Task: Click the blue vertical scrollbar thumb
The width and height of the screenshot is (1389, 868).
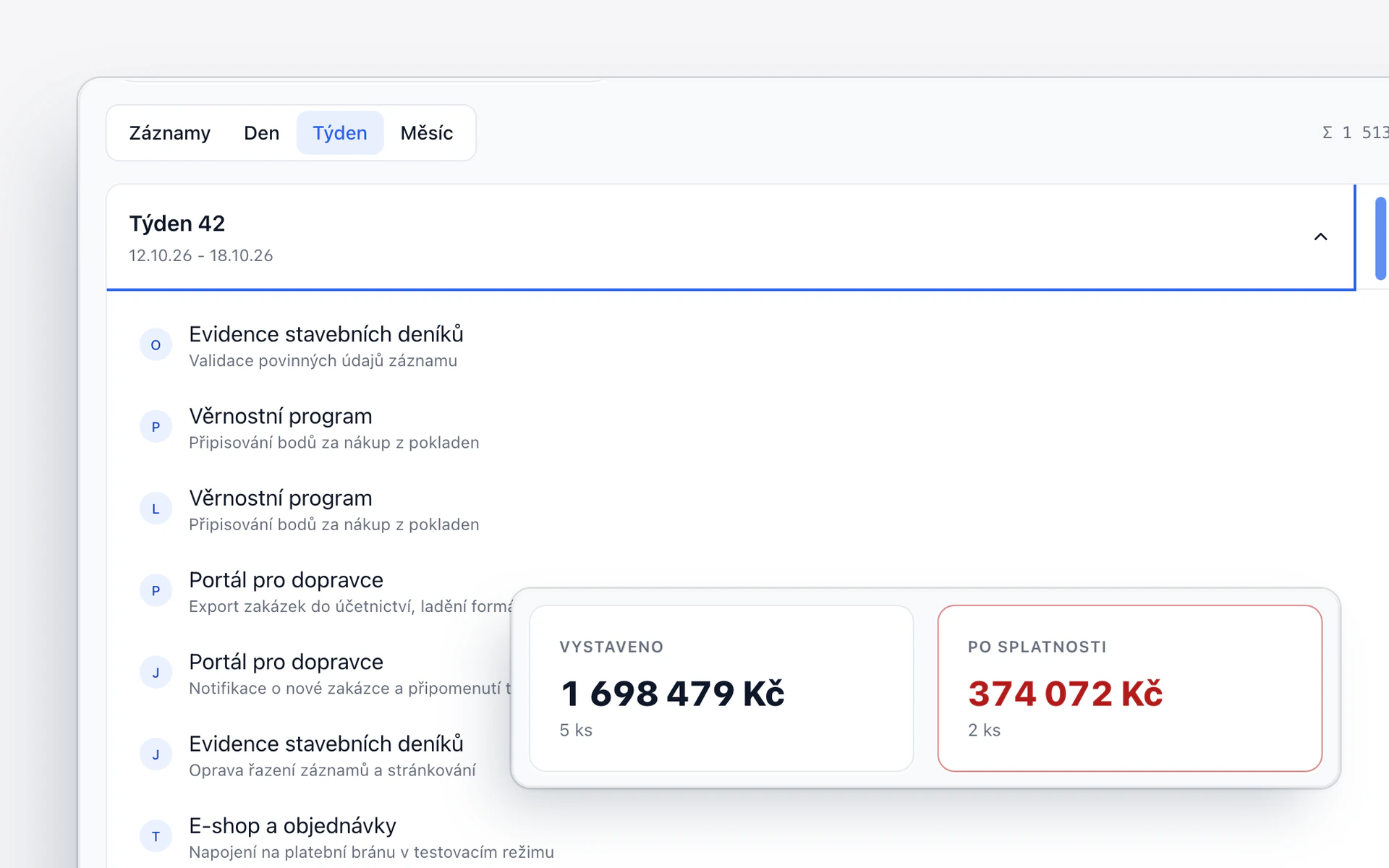Action: pyautogui.click(x=1380, y=238)
